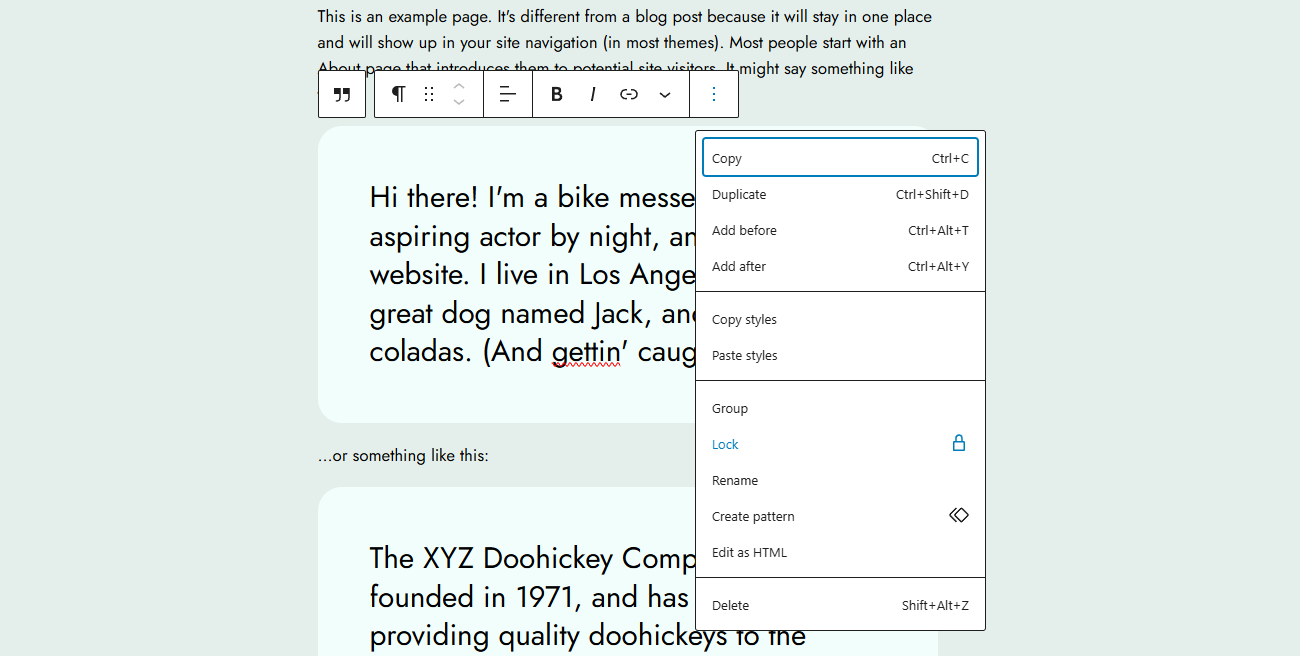Select the Quote block icon in the toolbar
This screenshot has height=656, width=1300.
tap(342, 94)
